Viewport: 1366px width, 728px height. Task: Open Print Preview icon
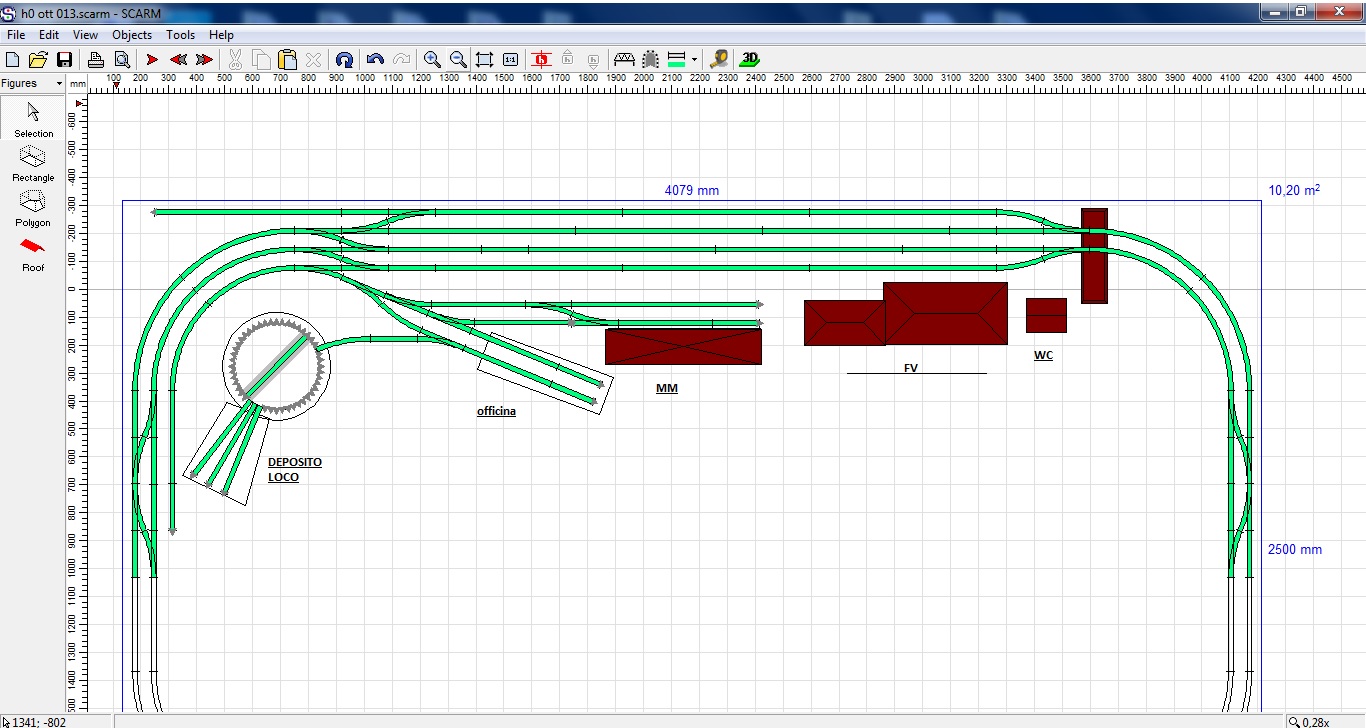click(121, 59)
